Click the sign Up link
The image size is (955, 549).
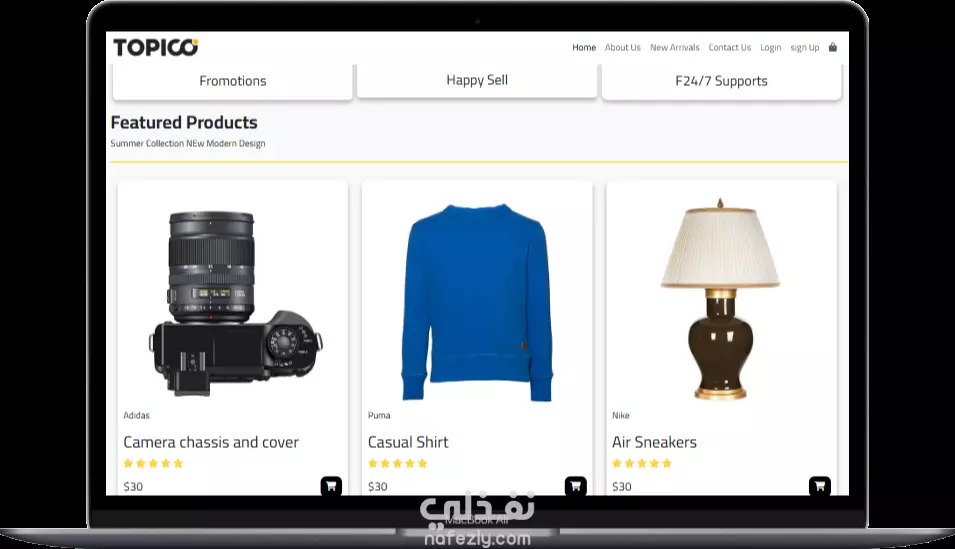(805, 48)
